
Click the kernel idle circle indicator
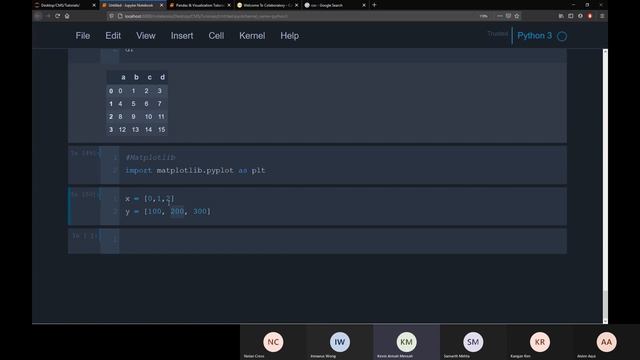(x=562, y=36)
